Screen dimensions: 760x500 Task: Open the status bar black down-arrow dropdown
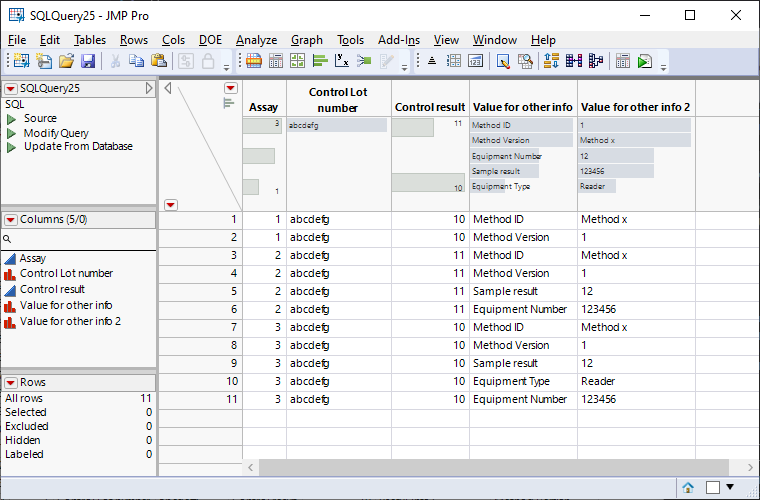tap(730, 487)
